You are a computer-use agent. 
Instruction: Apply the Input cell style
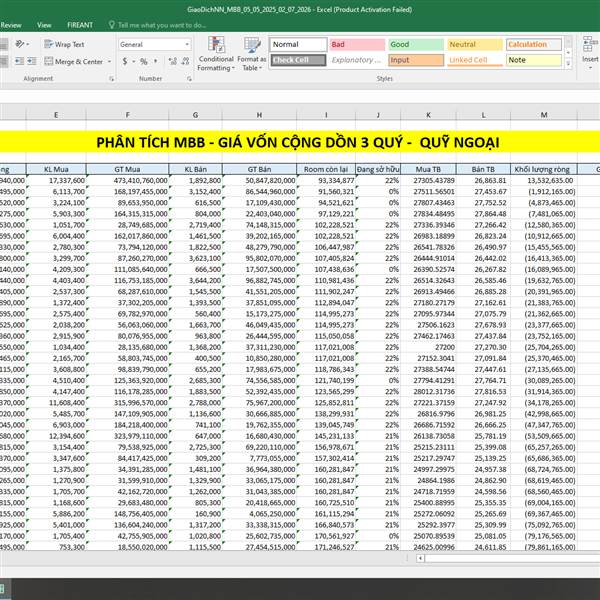(x=416, y=60)
